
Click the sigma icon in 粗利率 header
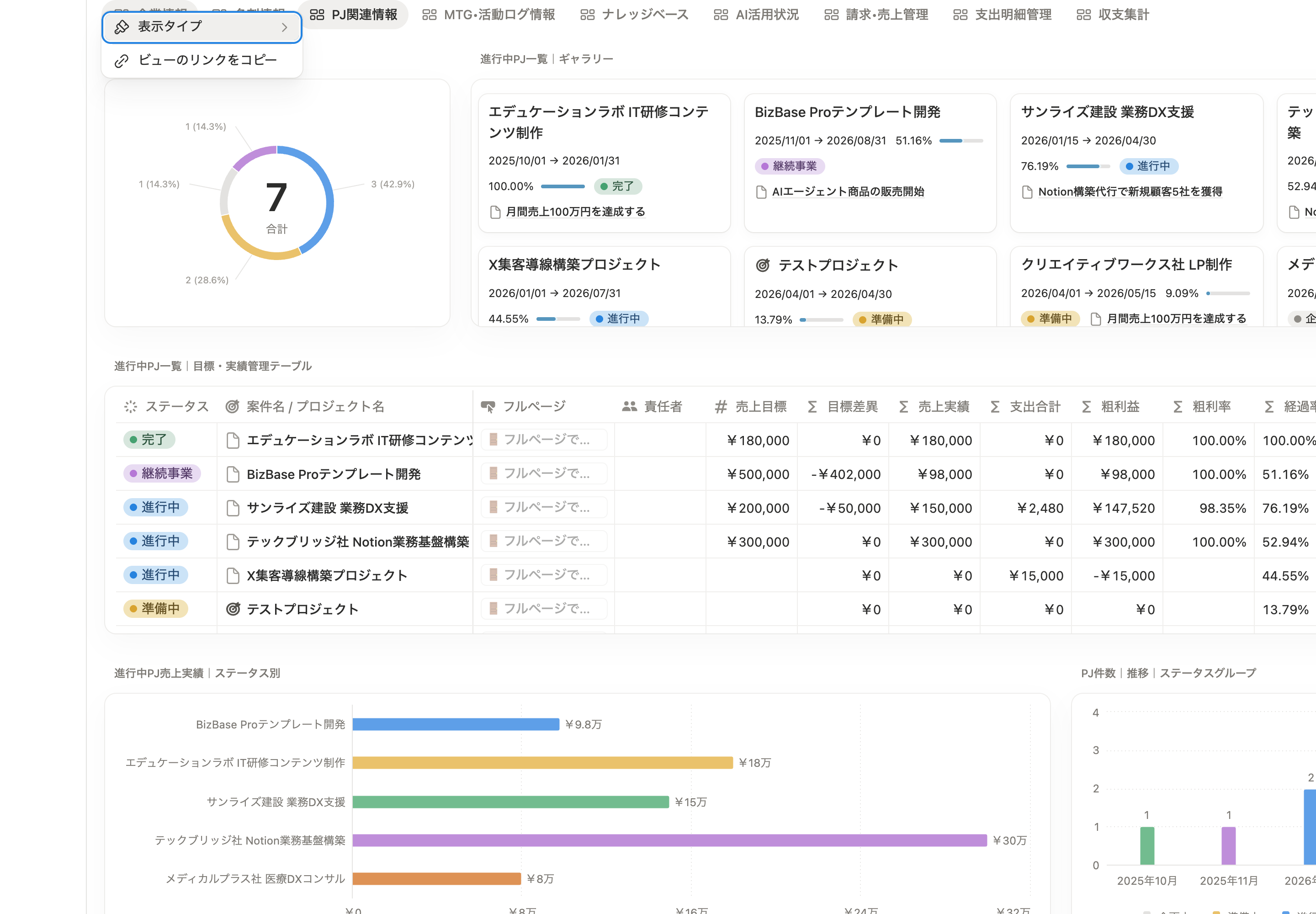1178,407
